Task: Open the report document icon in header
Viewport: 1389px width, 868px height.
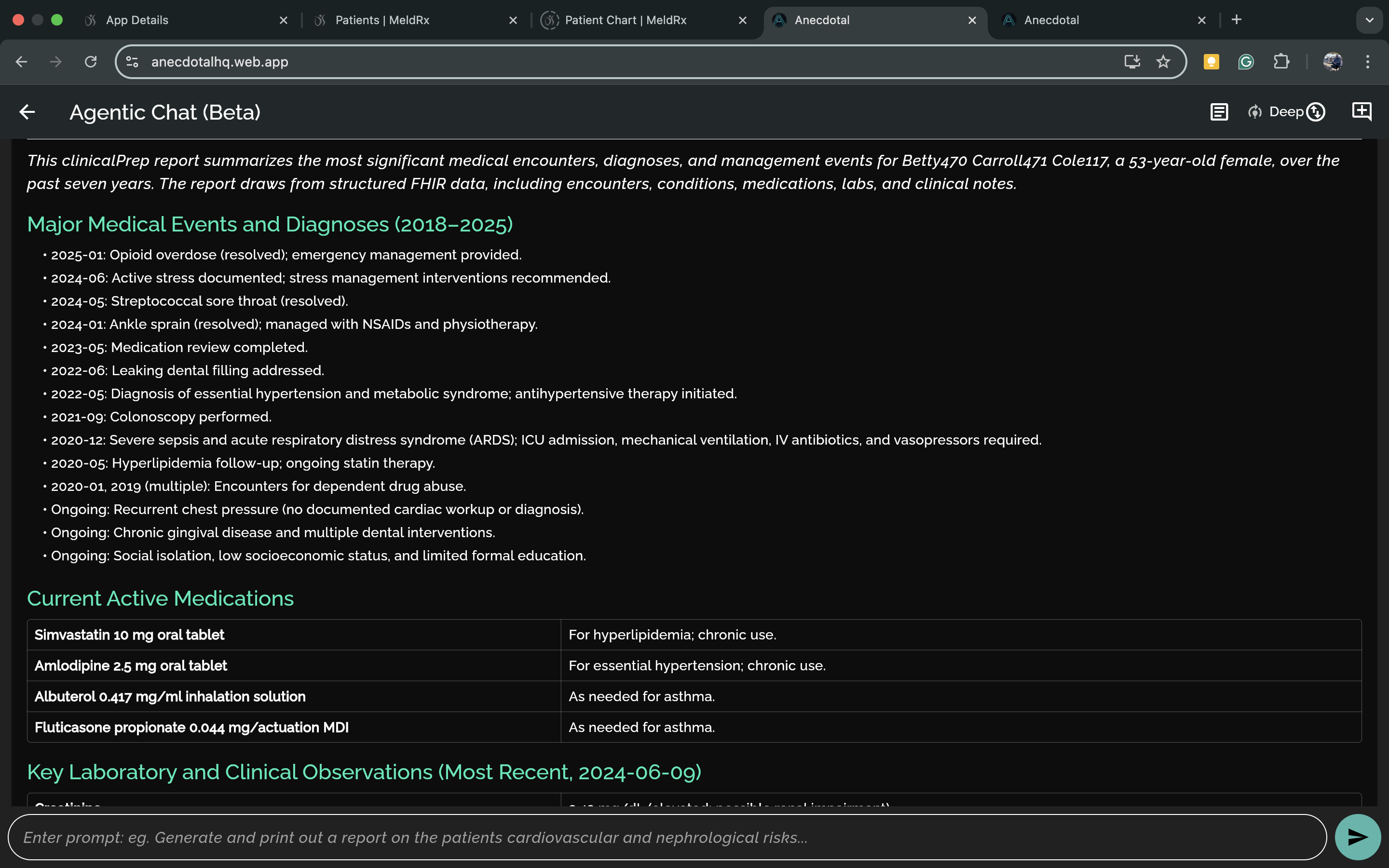Action: tap(1219, 112)
